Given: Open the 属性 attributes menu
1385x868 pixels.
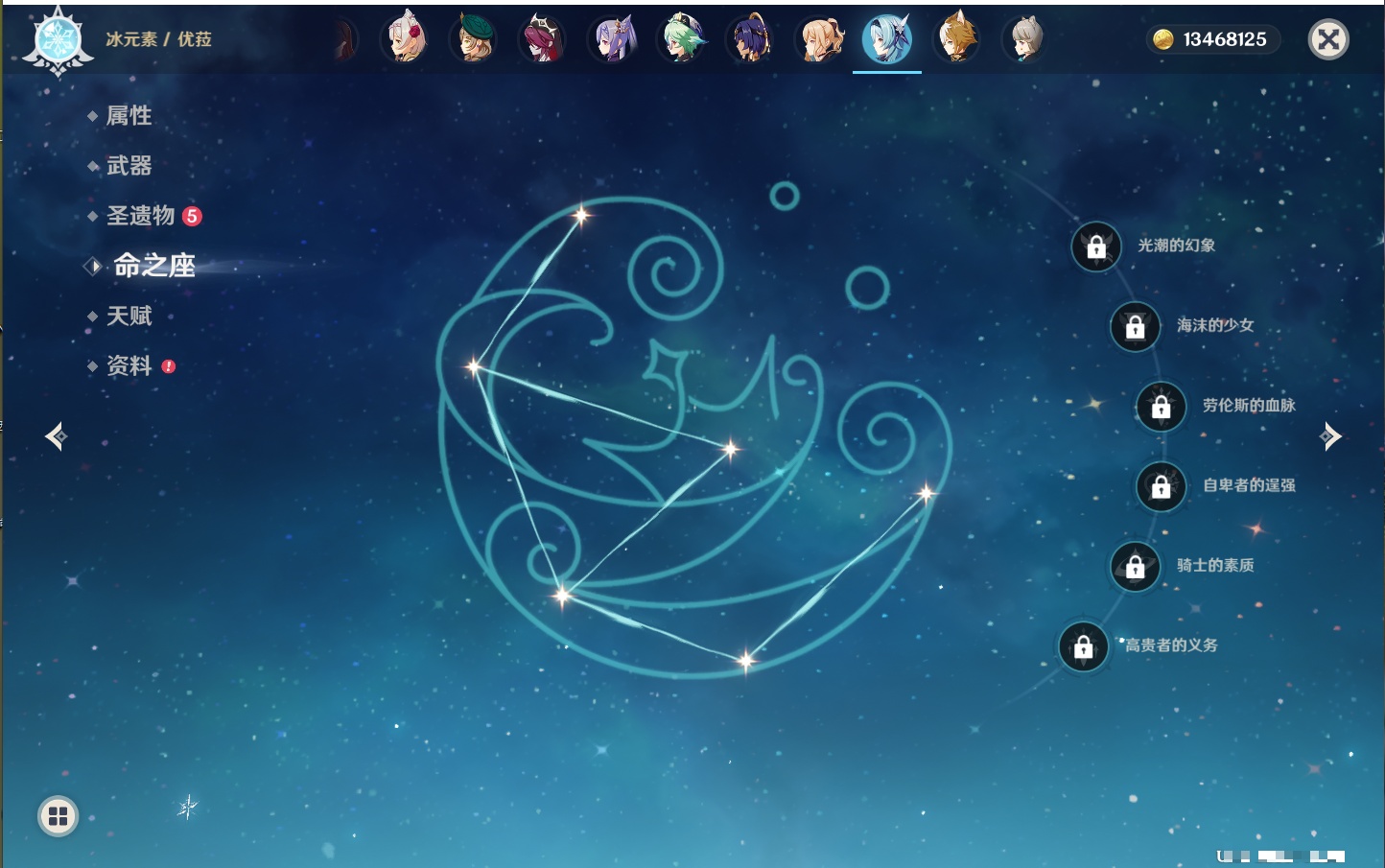Looking at the screenshot, I should pyautogui.click(x=129, y=116).
